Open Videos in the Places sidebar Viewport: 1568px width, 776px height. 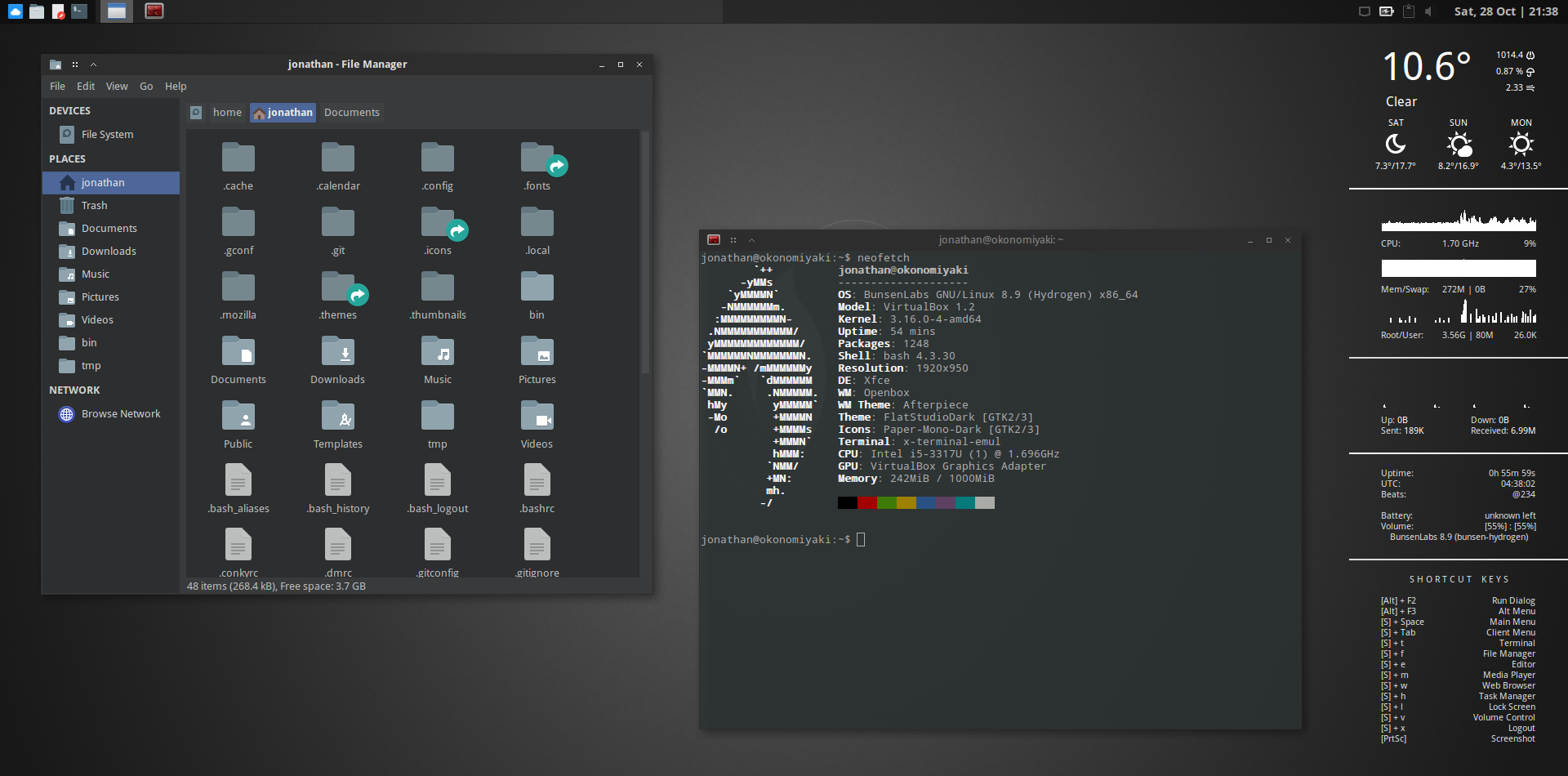[x=111, y=320]
